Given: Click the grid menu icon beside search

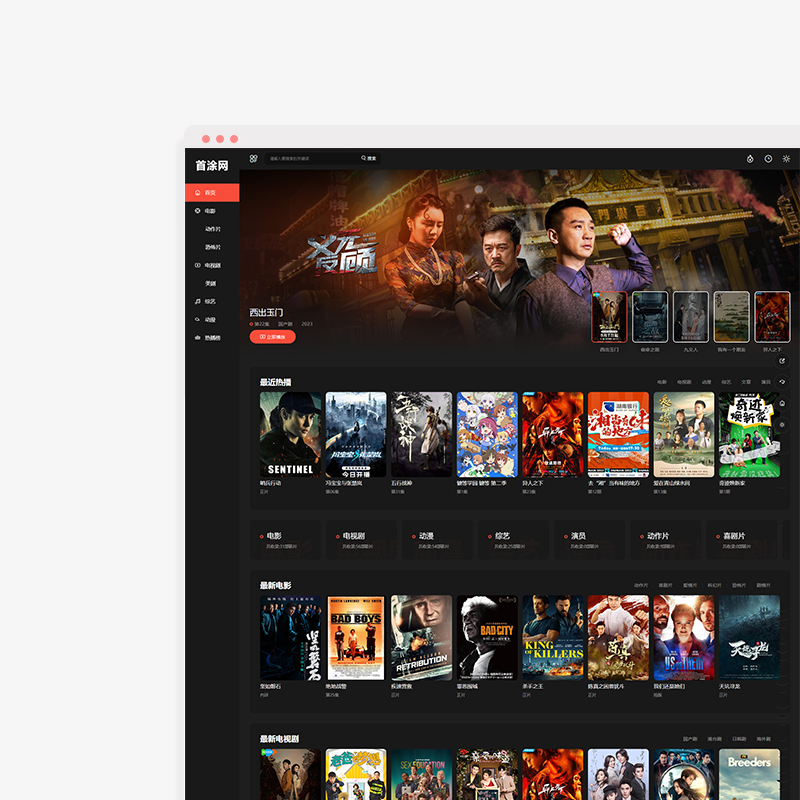Looking at the screenshot, I should point(253,158).
